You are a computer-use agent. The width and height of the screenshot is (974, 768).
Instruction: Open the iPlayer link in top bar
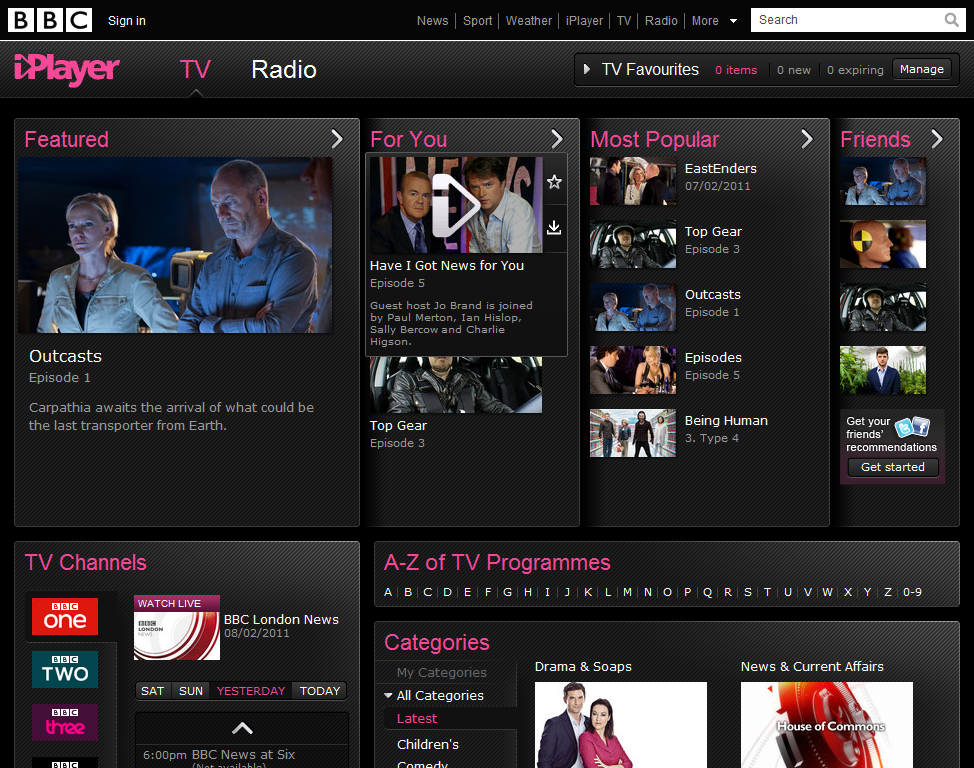(x=584, y=21)
